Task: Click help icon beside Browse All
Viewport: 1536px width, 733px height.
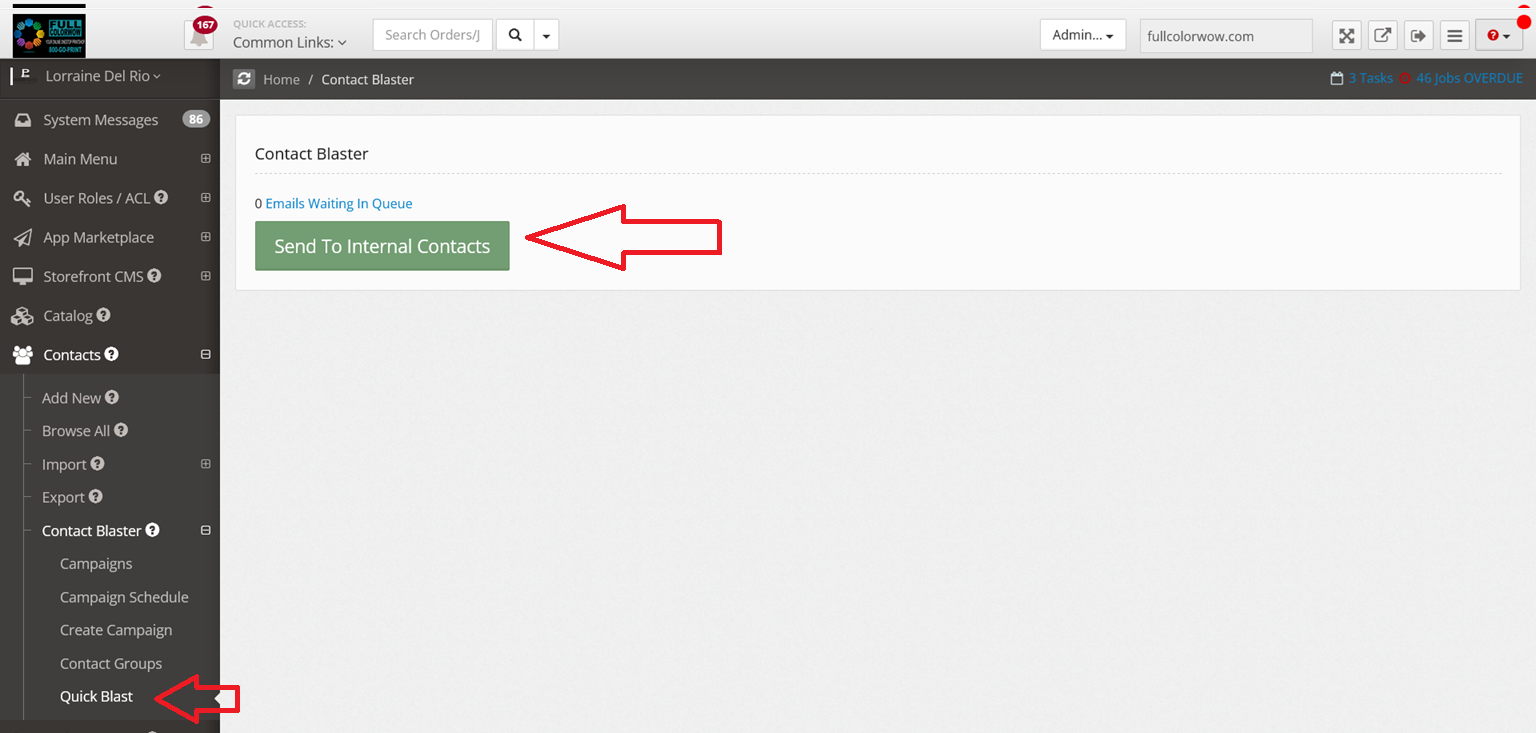Action: tap(121, 430)
